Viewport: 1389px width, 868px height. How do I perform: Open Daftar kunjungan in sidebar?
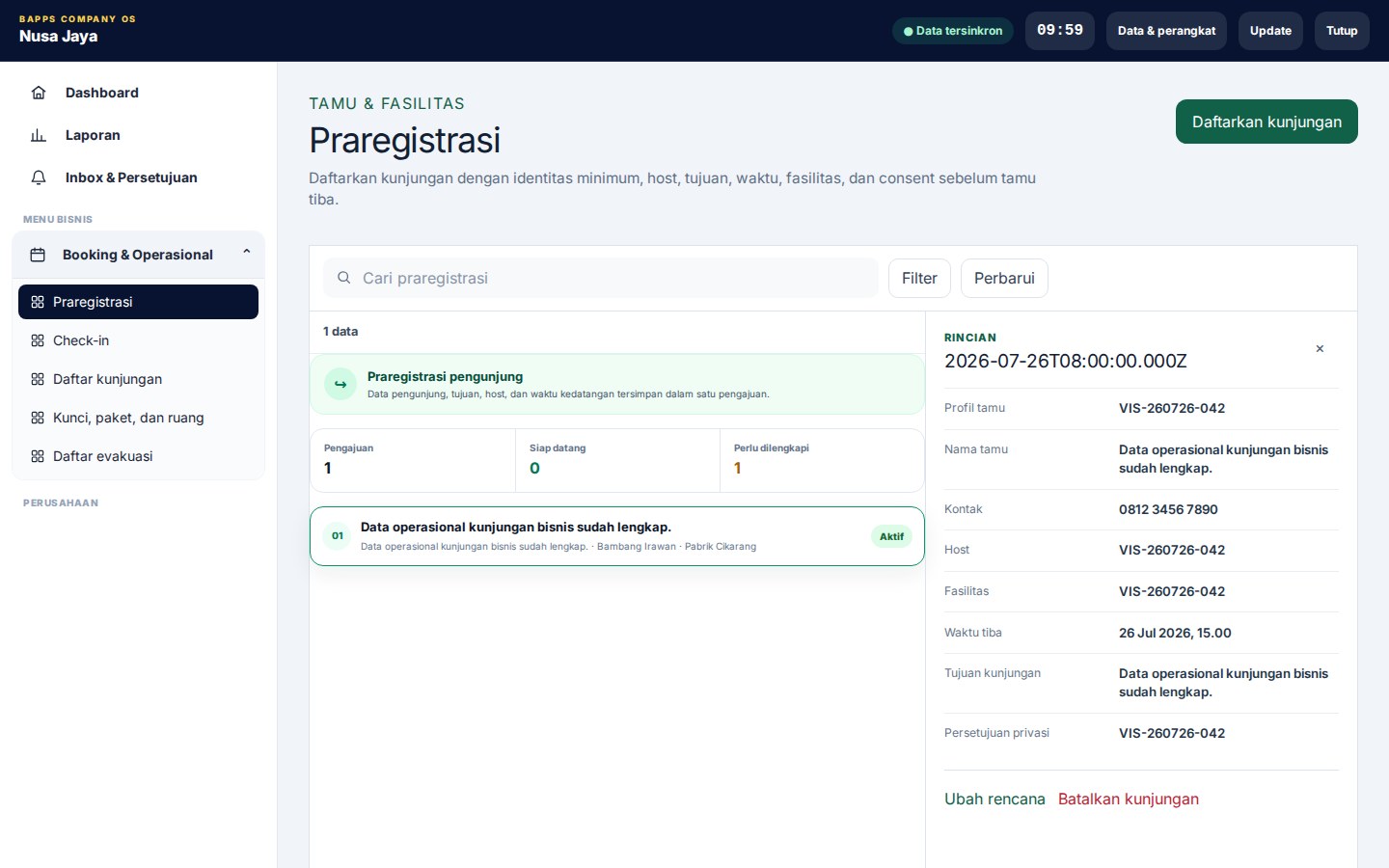point(138,379)
